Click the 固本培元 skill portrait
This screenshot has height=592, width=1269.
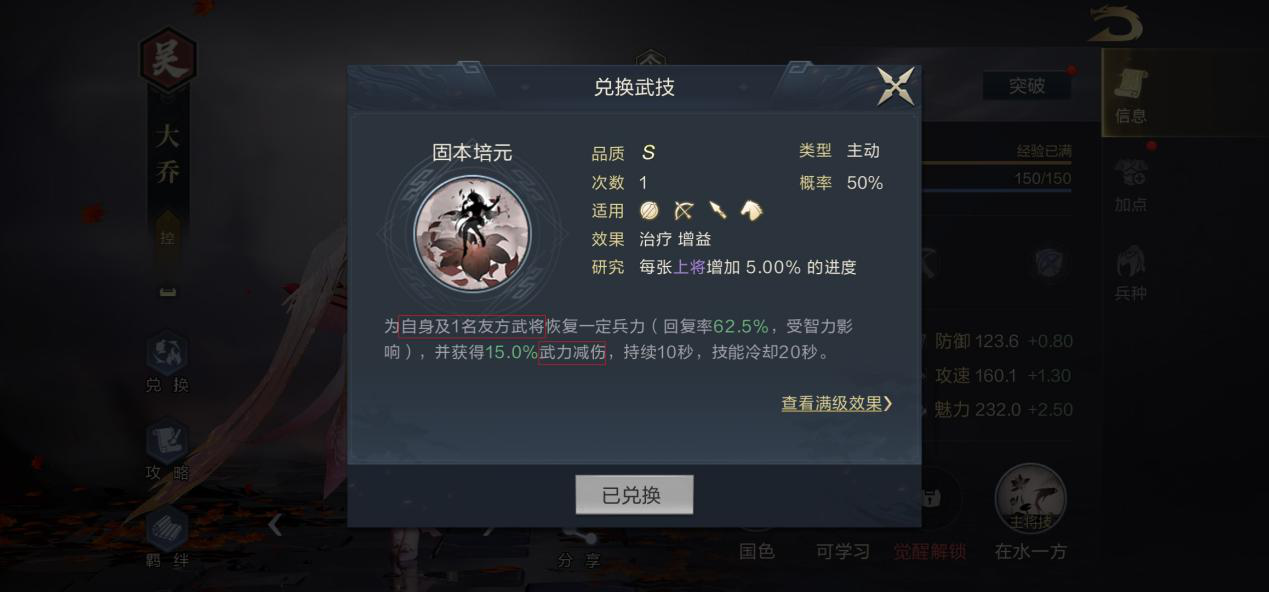472,233
